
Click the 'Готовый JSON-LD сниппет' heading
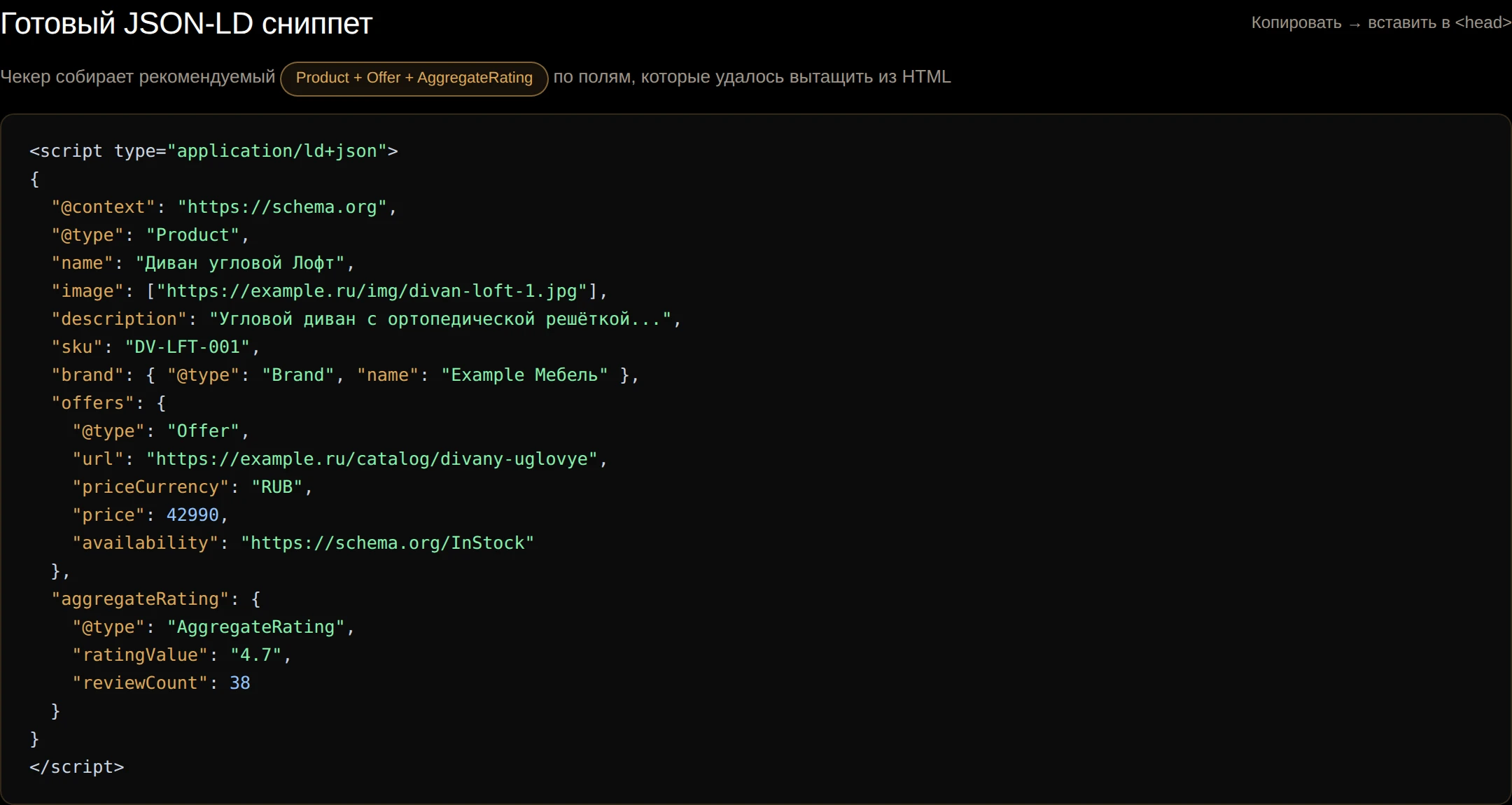click(x=186, y=24)
